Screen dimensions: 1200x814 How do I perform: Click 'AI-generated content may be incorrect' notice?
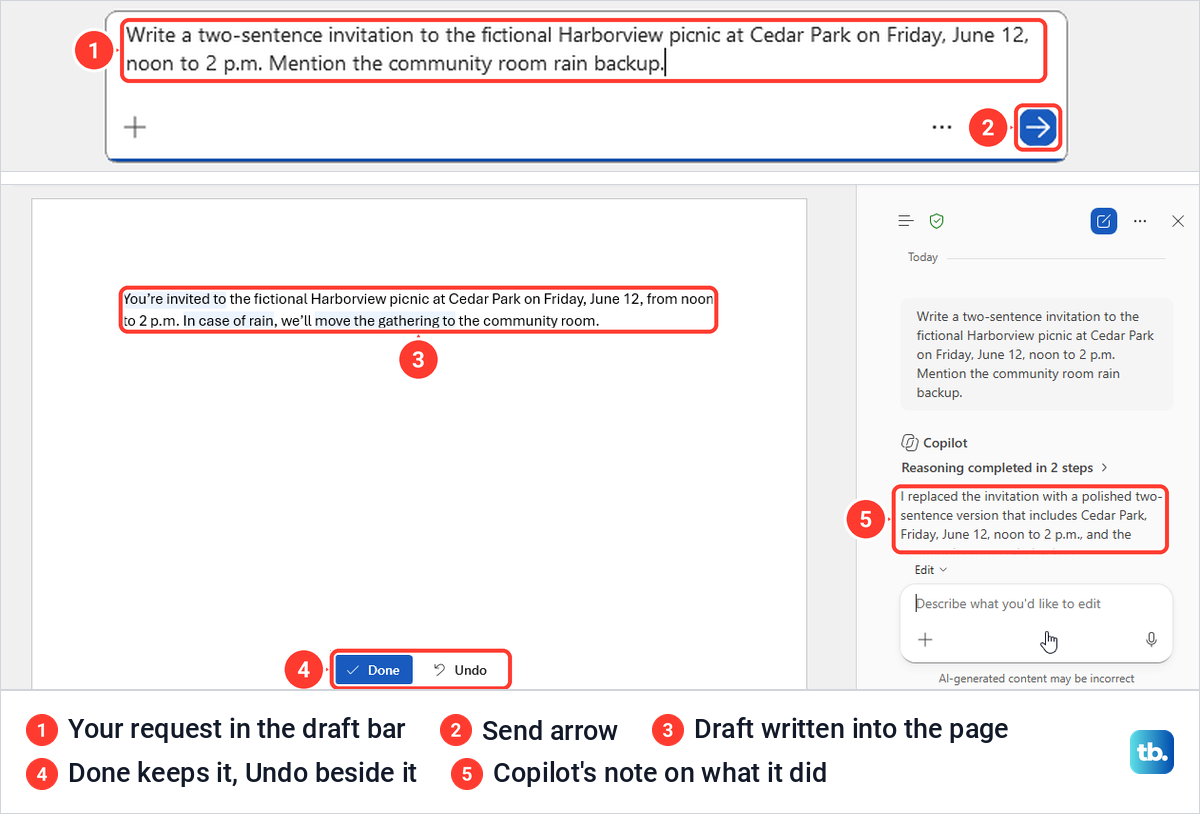(1036, 678)
